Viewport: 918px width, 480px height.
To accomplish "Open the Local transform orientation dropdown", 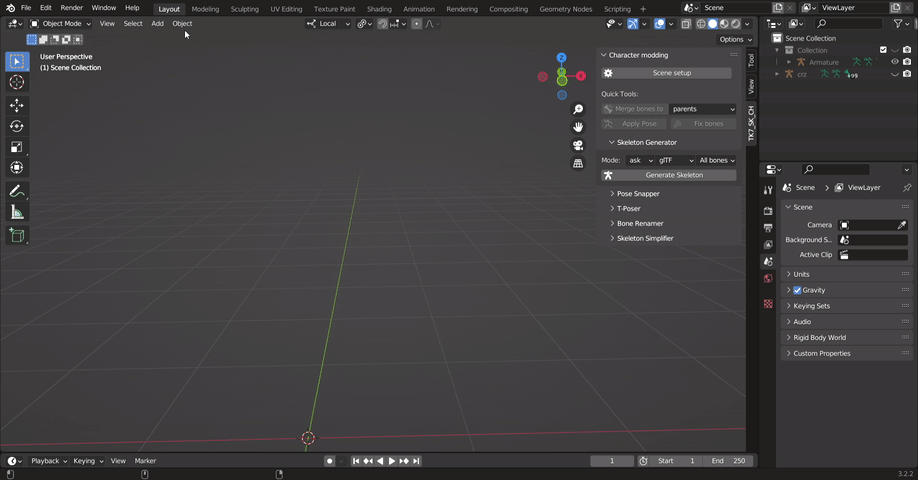I will (328, 24).
